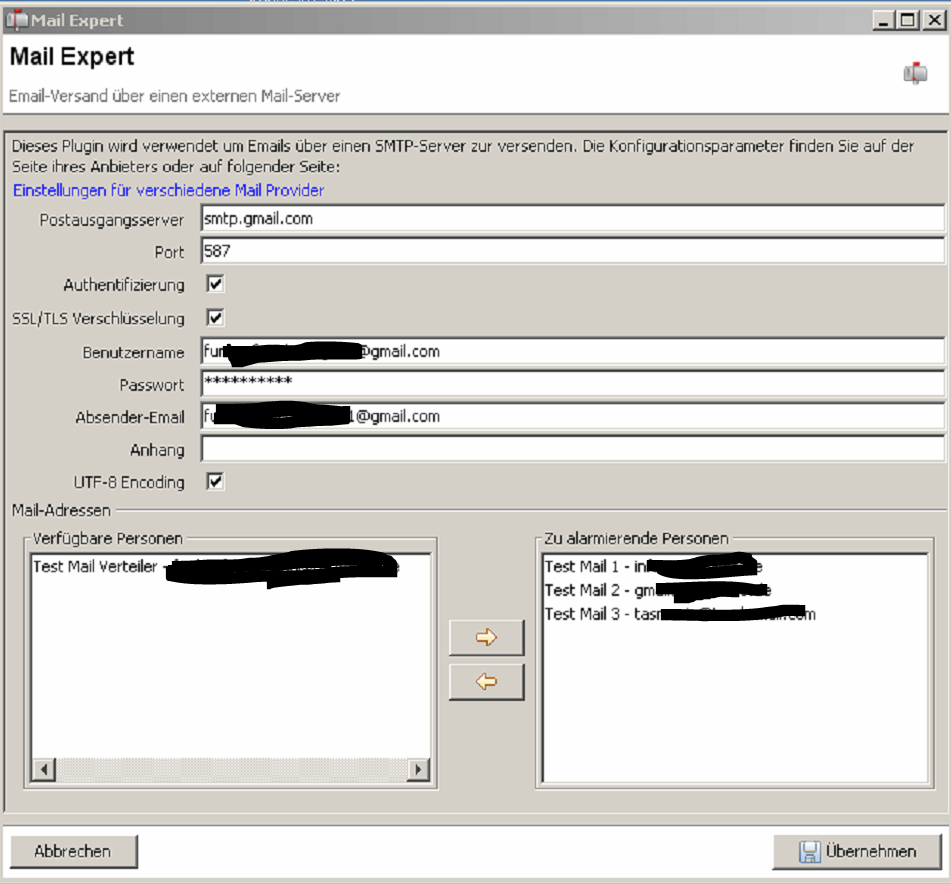Toggle the UTF-8 Encoding checkbox
Image resolution: width=951 pixels, height=884 pixels.
click(215, 482)
